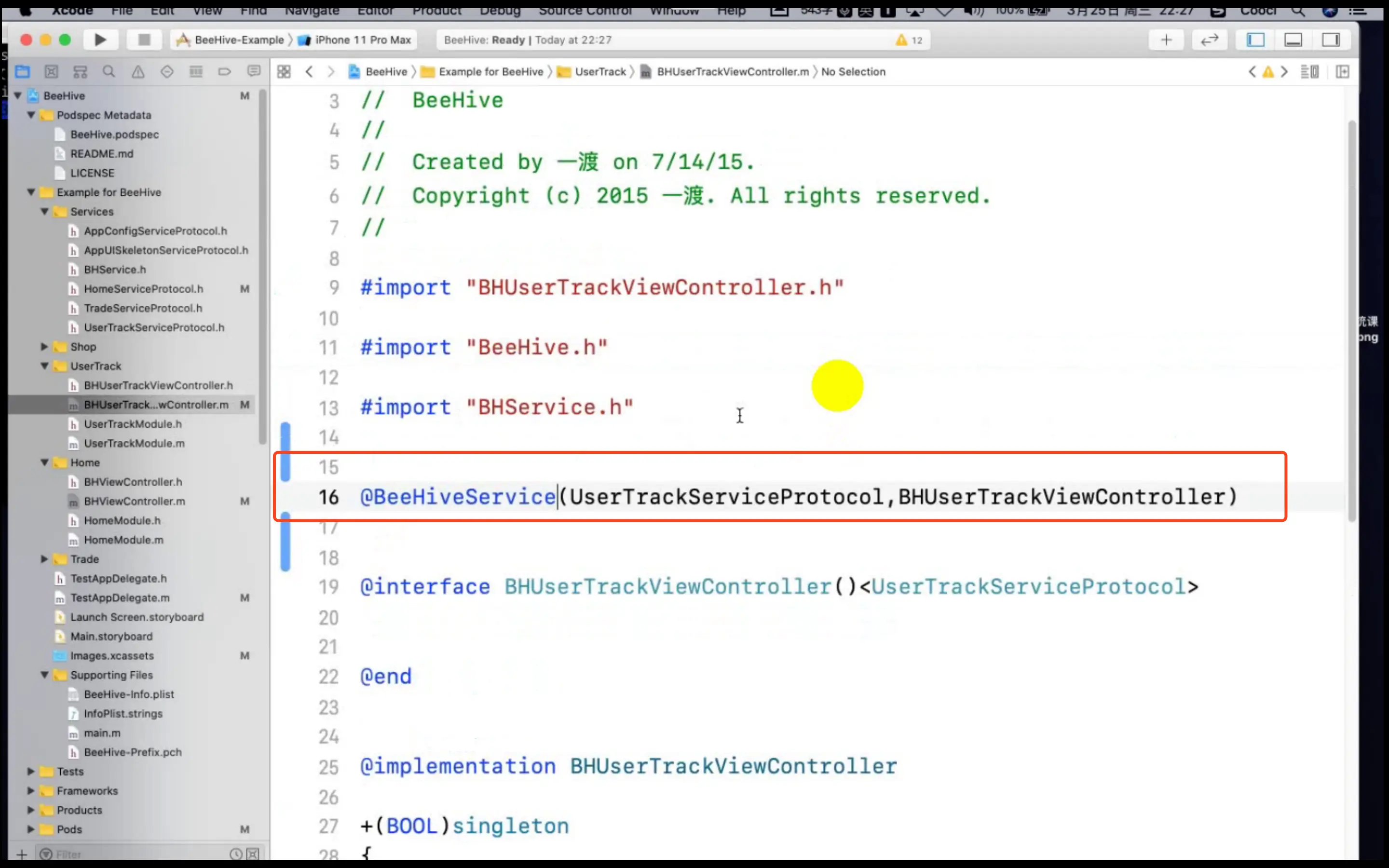1389x868 pixels.
Task: Expand the Shop folder
Action: 44,347
